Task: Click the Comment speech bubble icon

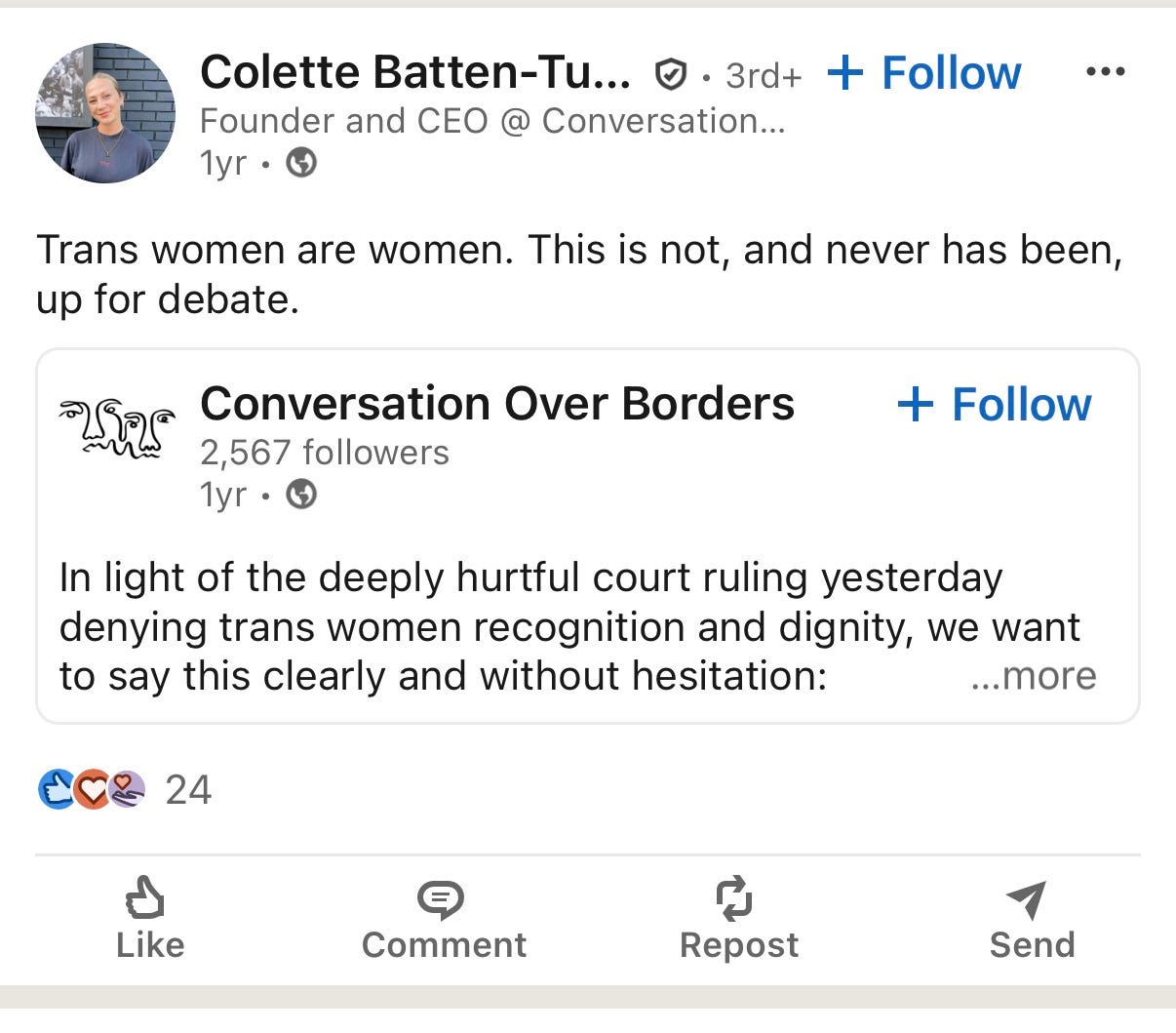Action: (x=441, y=899)
